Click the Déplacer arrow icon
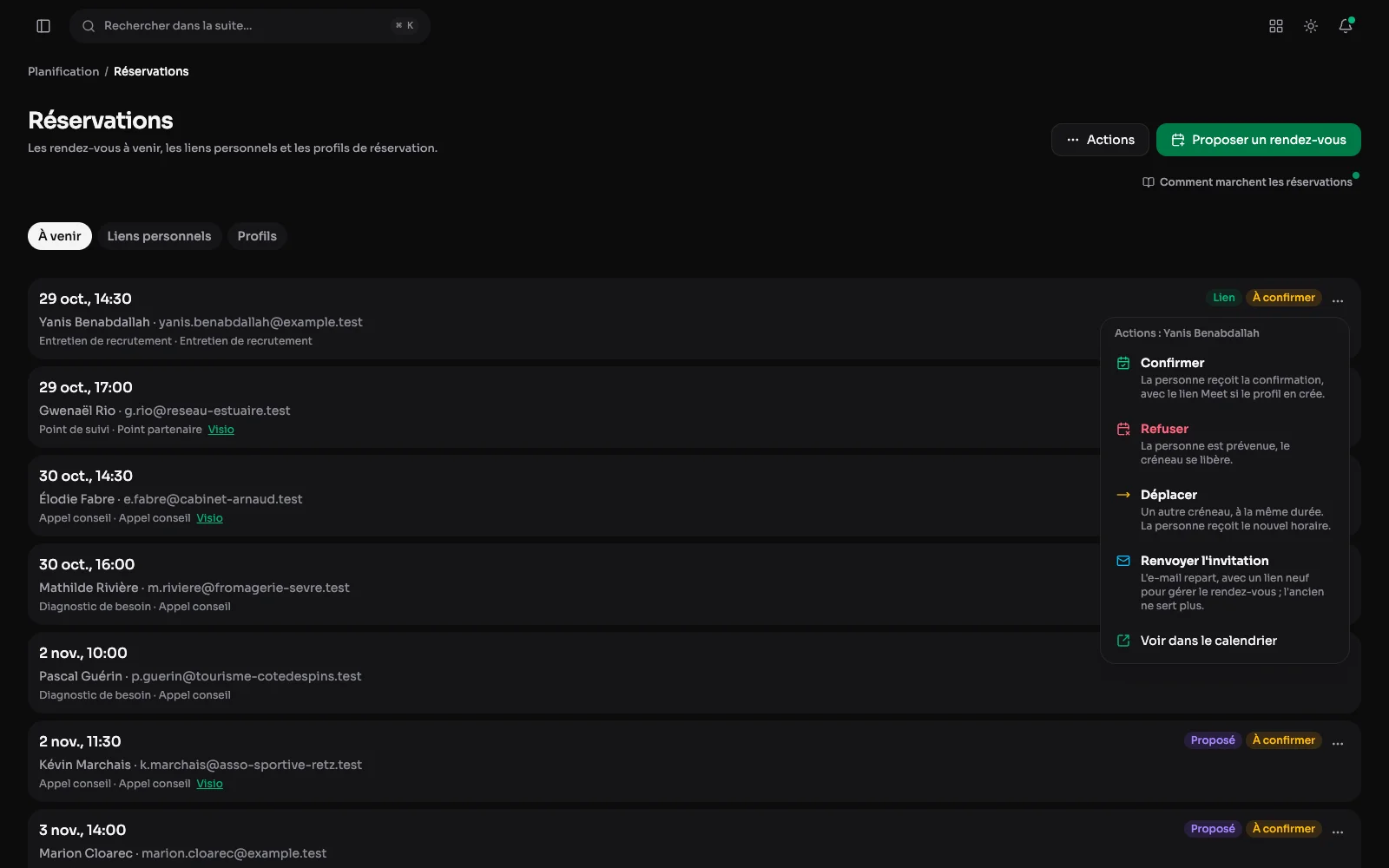This screenshot has height=868, width=1389. [x=1123, y=495]
